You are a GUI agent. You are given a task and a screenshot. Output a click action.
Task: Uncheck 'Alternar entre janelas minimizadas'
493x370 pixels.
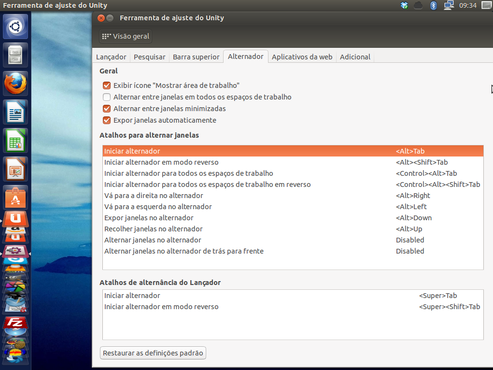click(107, 109)
